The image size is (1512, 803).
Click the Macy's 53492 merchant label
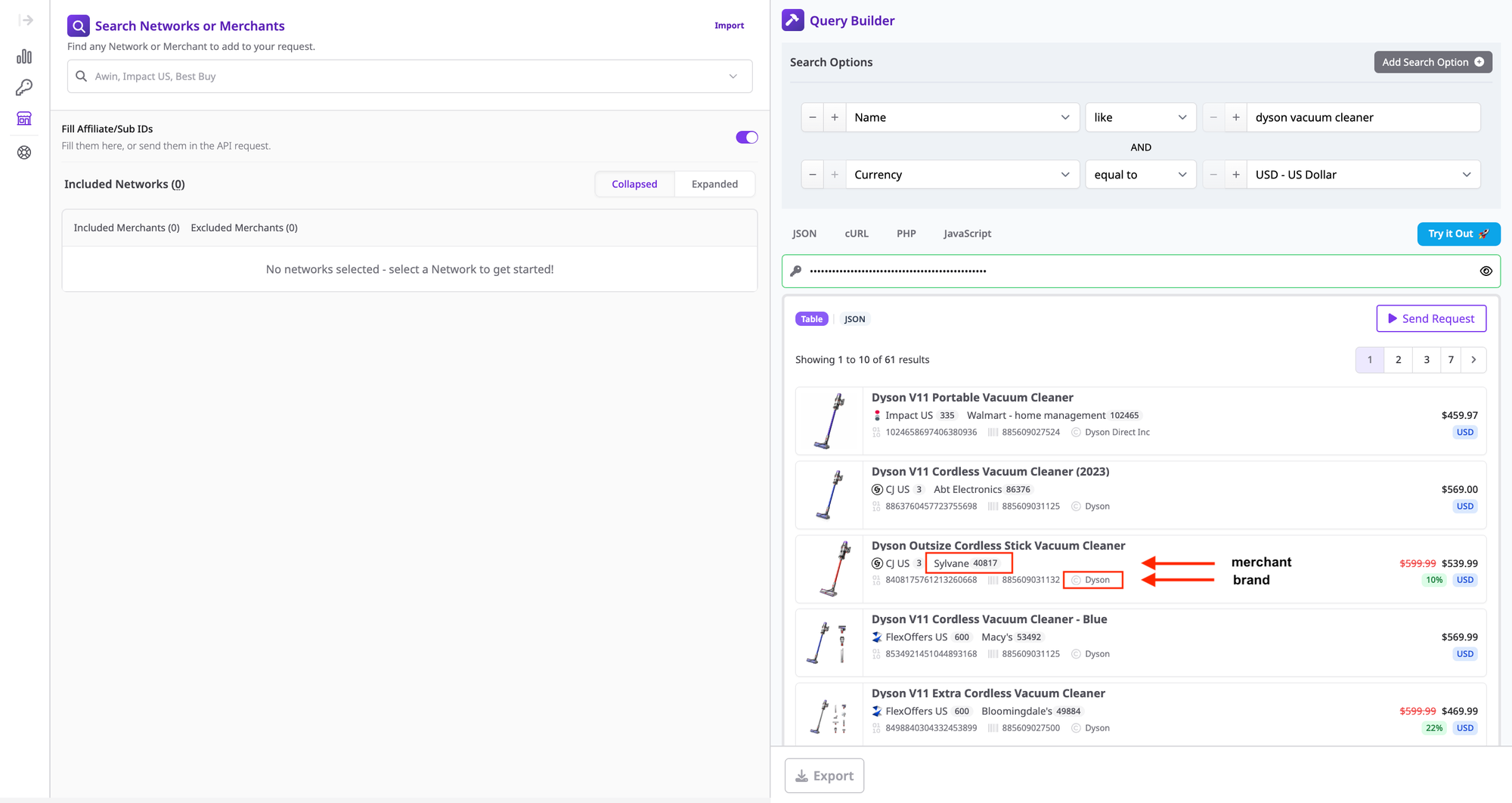pyautogui.click(x=1012, y=637)
